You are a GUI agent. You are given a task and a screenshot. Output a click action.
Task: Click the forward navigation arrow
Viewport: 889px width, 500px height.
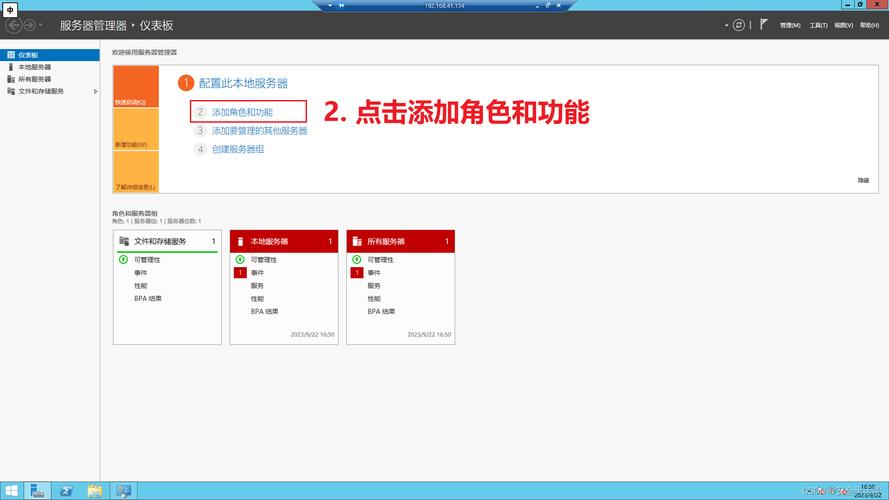(x=29, y=26)
